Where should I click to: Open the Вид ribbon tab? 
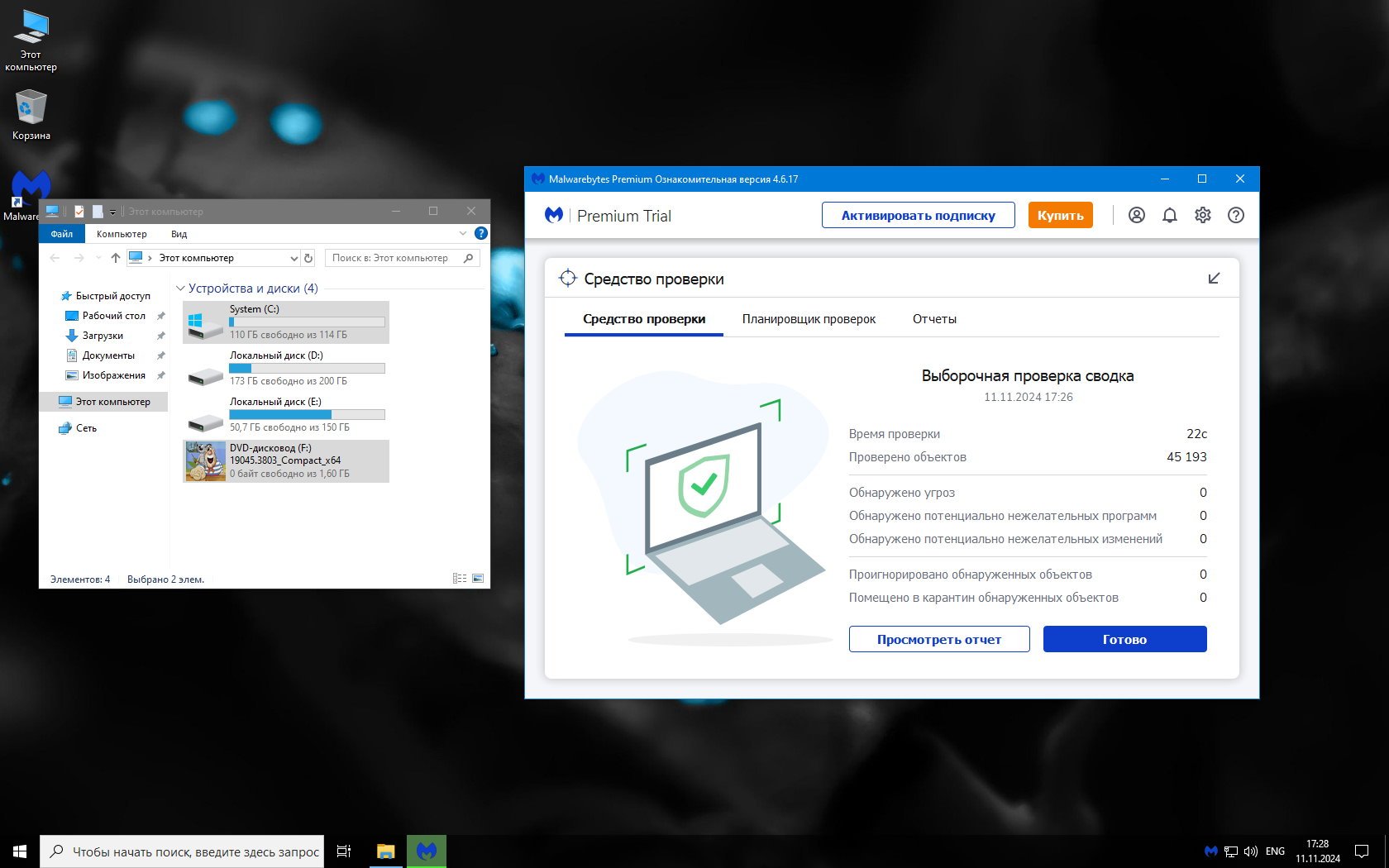tap(179, 234)
